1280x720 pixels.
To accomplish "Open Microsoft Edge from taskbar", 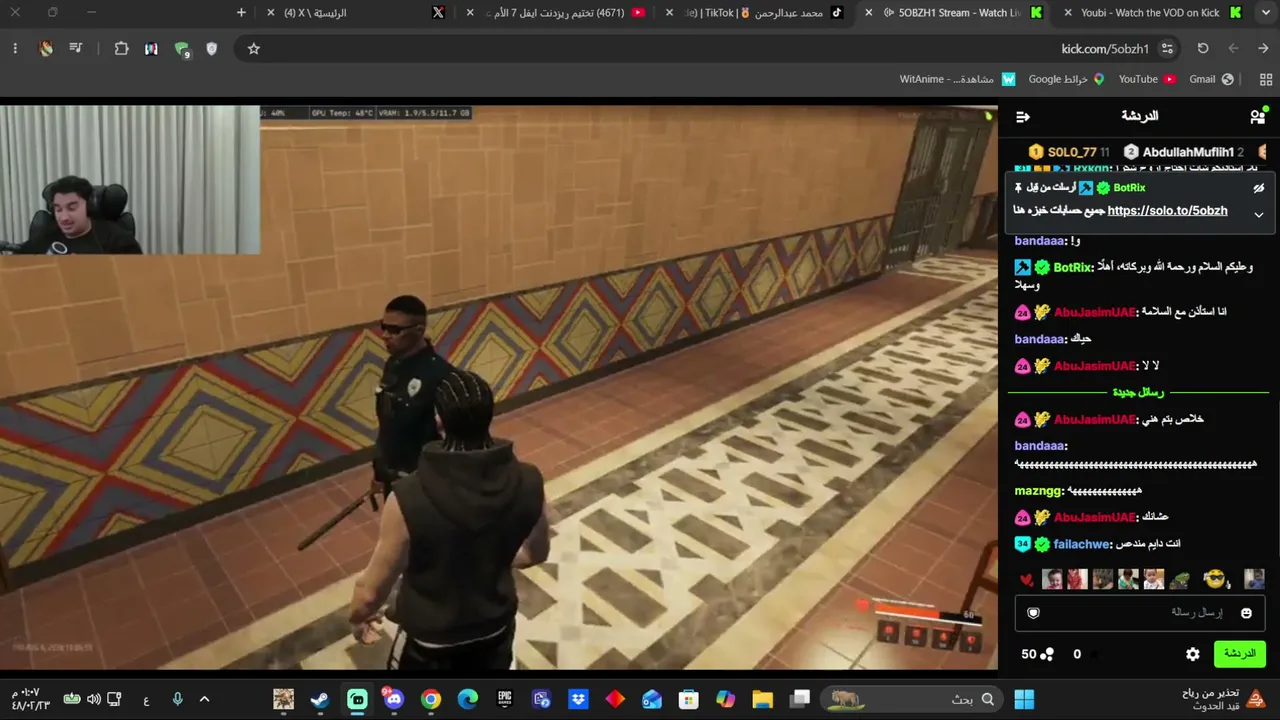I will point(468,699).
